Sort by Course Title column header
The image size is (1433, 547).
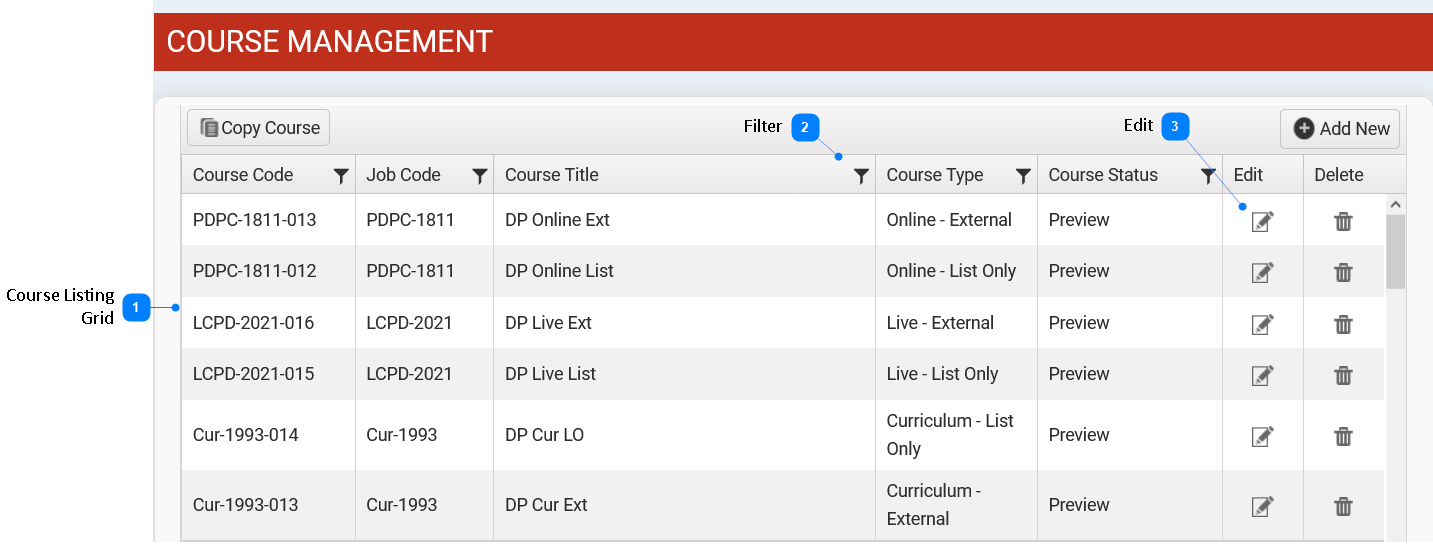(x=552, y=175)
